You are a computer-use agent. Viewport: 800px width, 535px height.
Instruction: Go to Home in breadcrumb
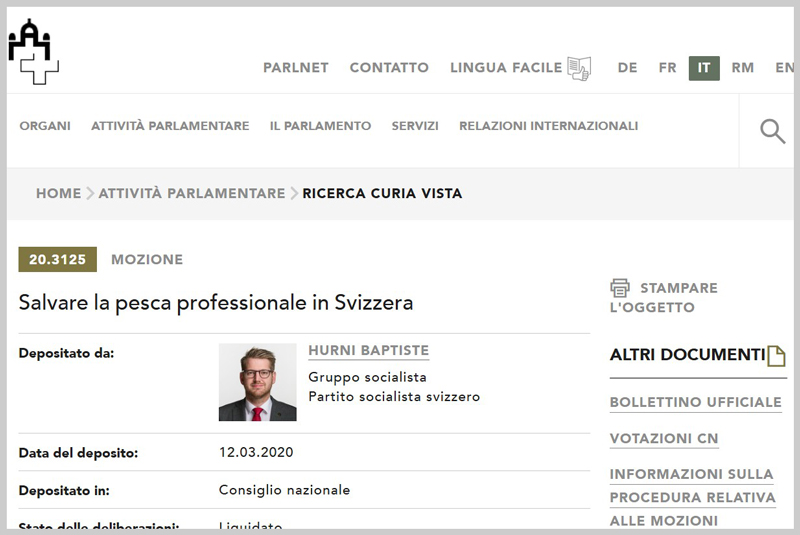point(58,193)
